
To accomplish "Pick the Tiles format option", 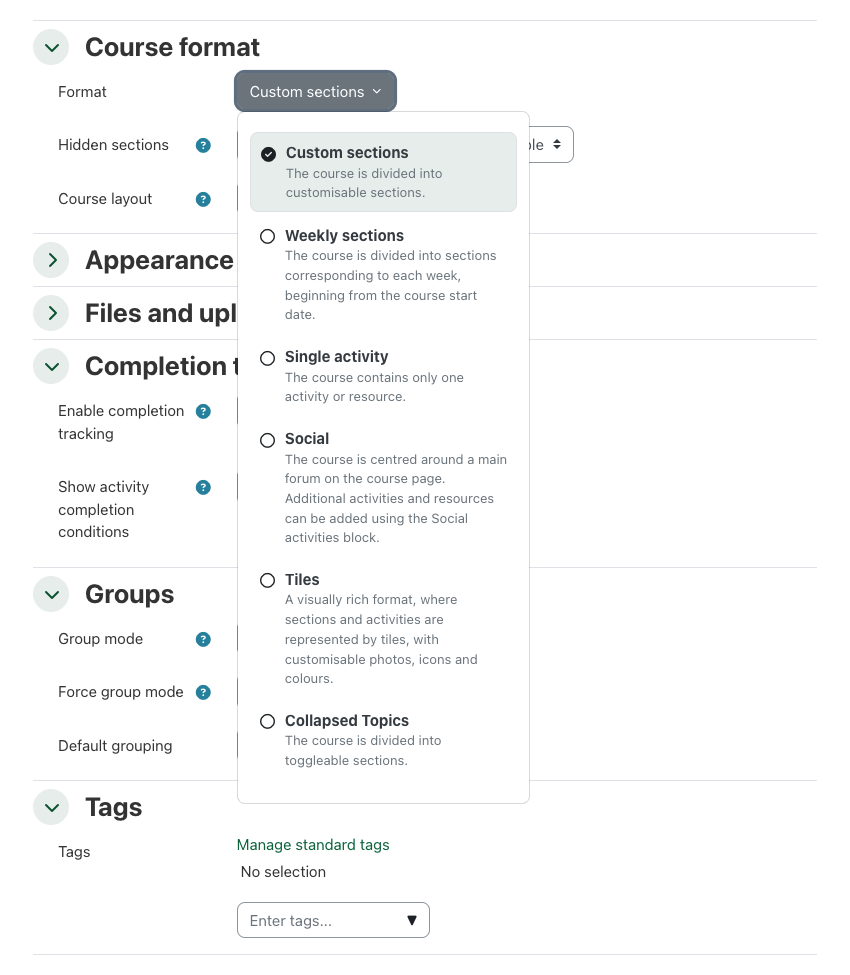I will click(x=268, y=580).
